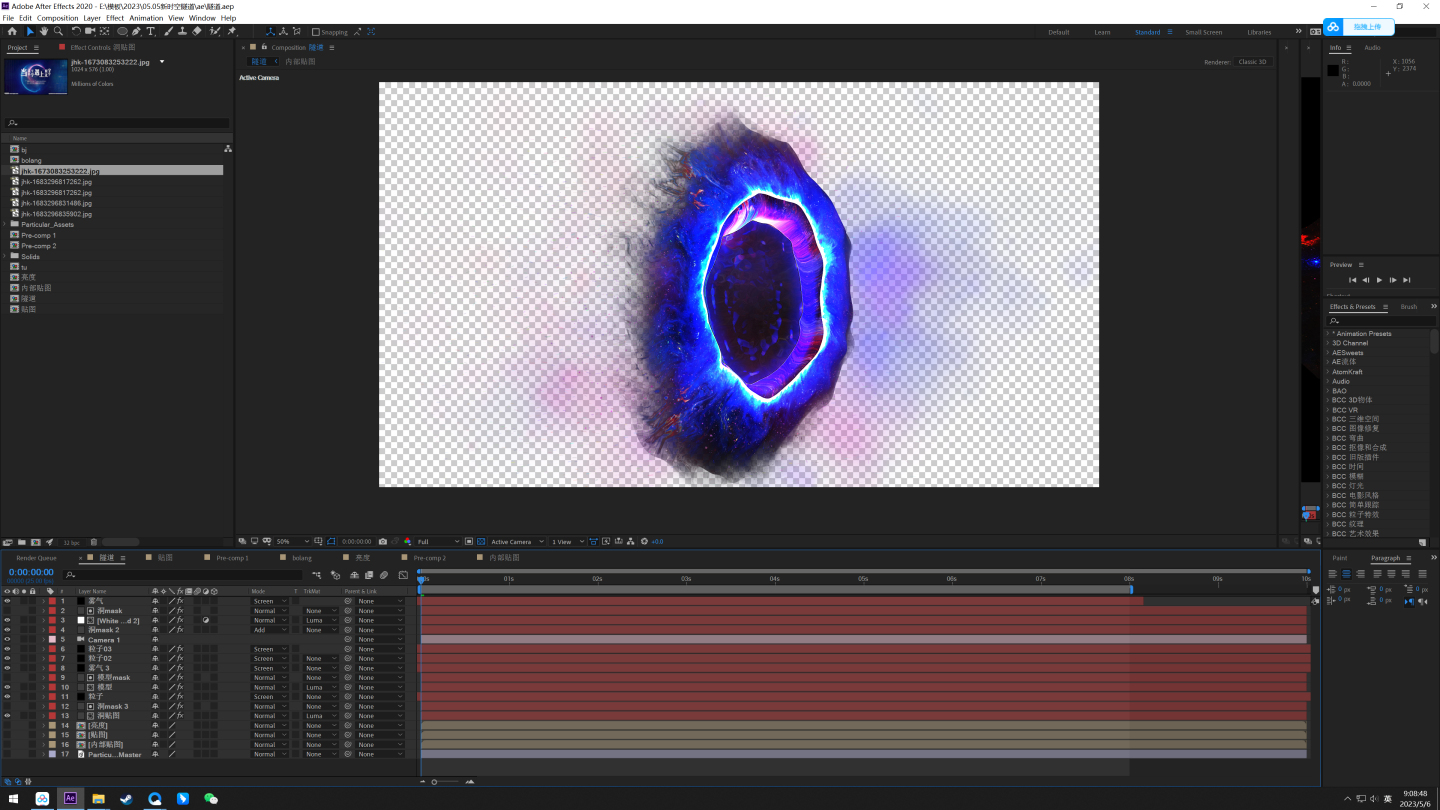Click the 内部贴图 breadcrumb in viewer

tap(300, 62)
